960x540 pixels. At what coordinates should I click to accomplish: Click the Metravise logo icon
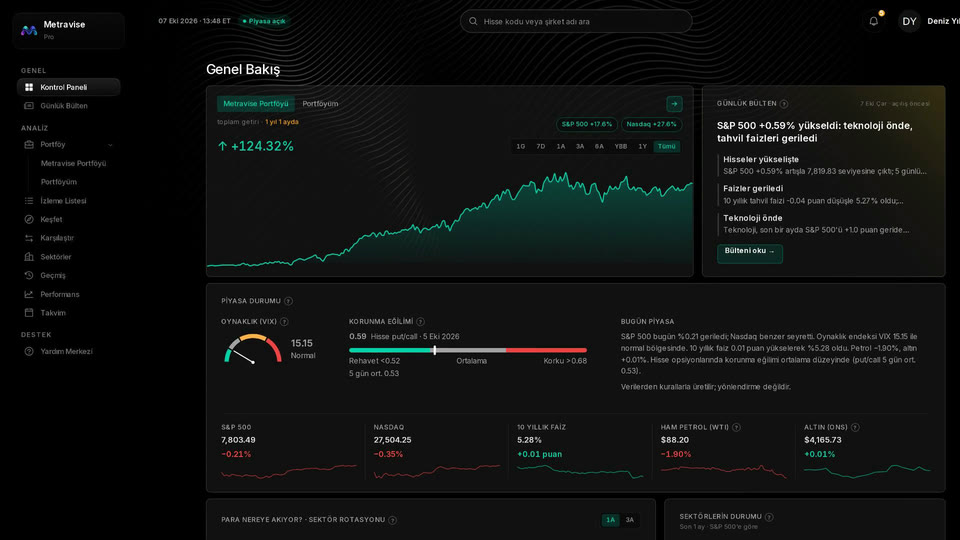(29, 30)
